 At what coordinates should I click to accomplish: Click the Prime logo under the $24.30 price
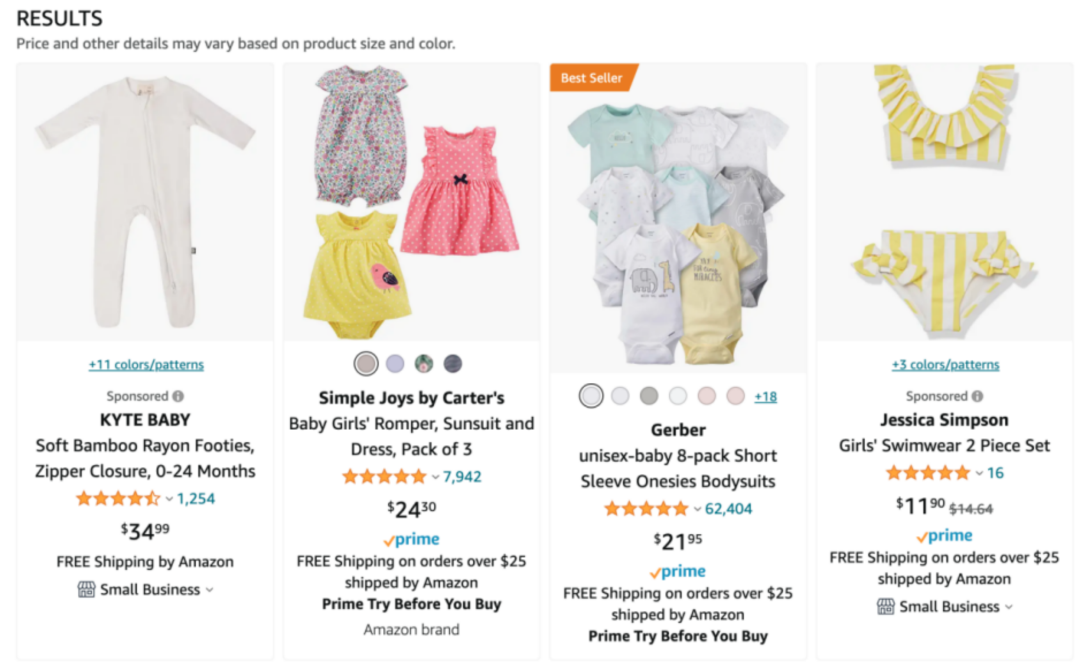(411, 540)
